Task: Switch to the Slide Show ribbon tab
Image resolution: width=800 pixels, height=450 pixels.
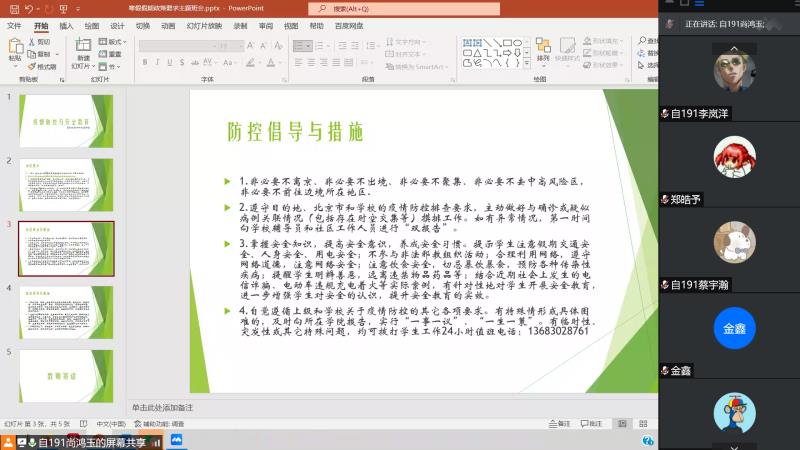Action: tap(199, 26)
